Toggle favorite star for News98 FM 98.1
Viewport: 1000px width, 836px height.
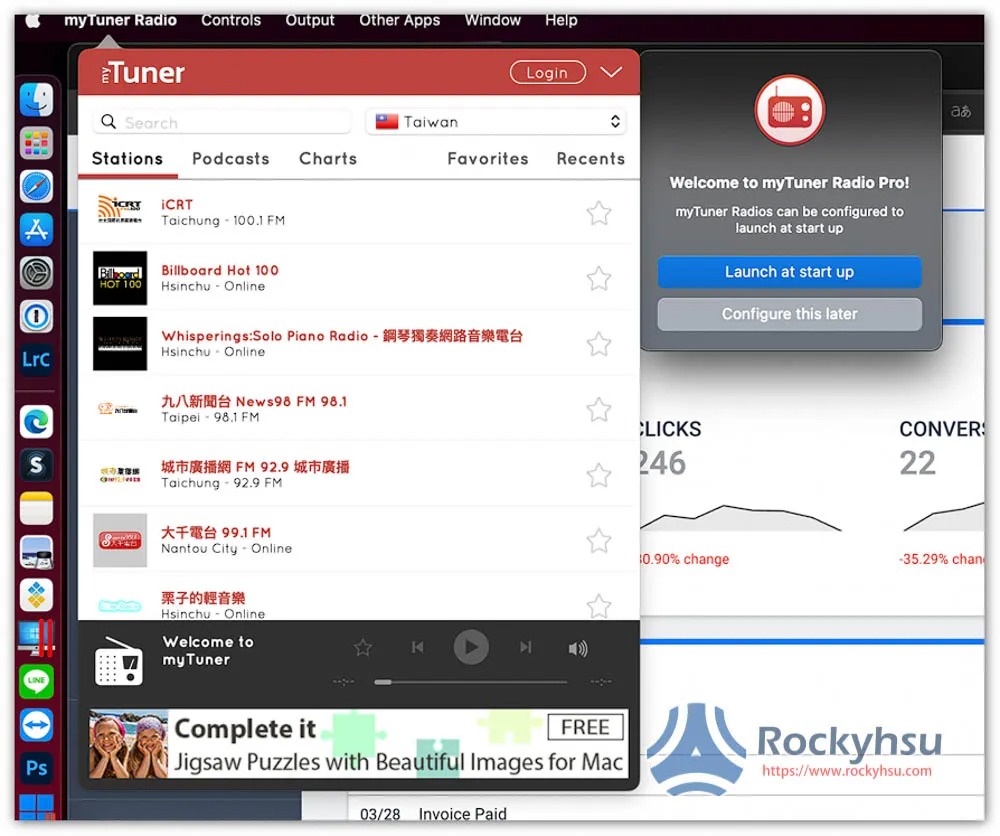599,409
